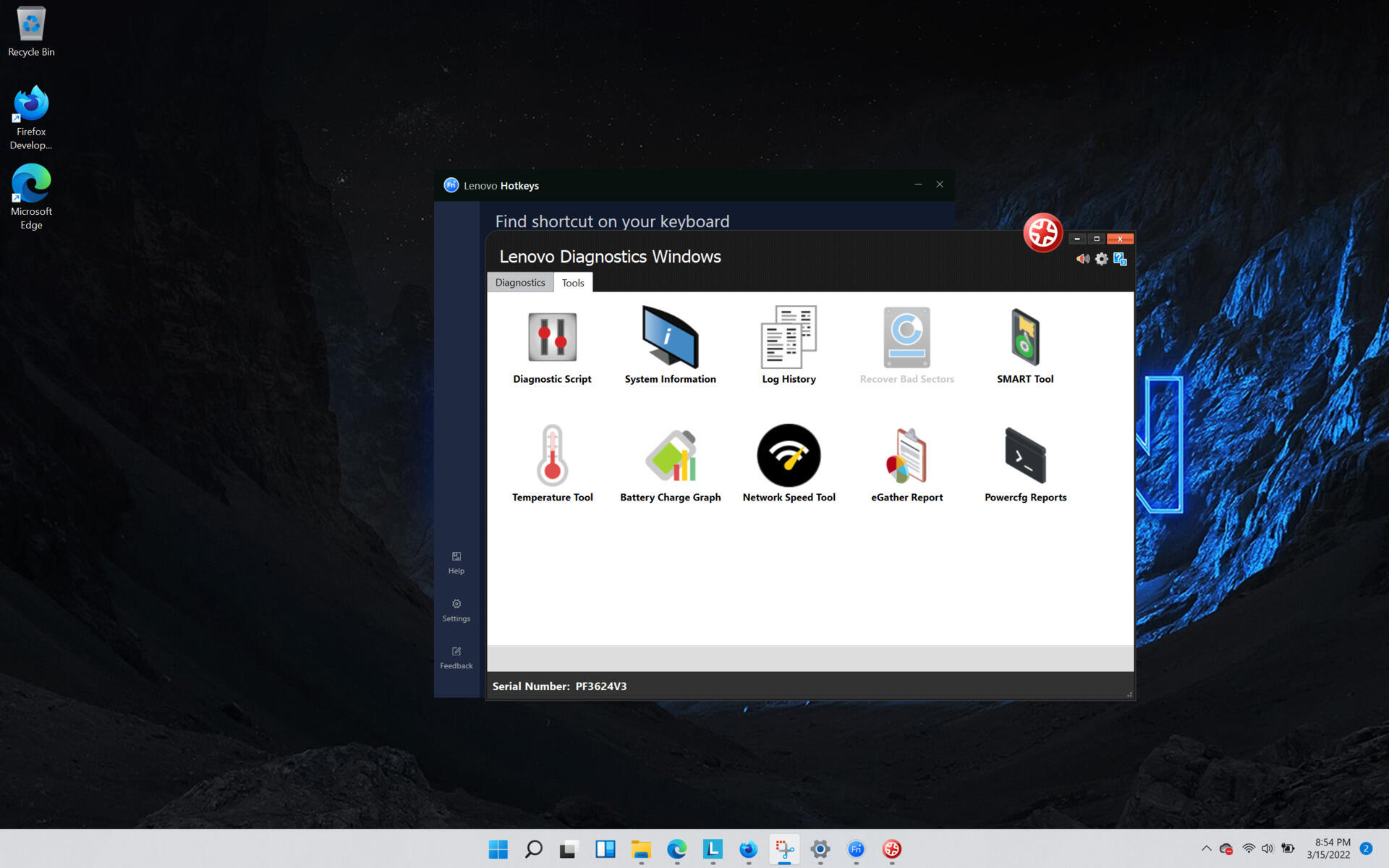Select Firefox Developer Edition desktop shortcut
The image size is (1389, 868).
[x=31, y=118]
